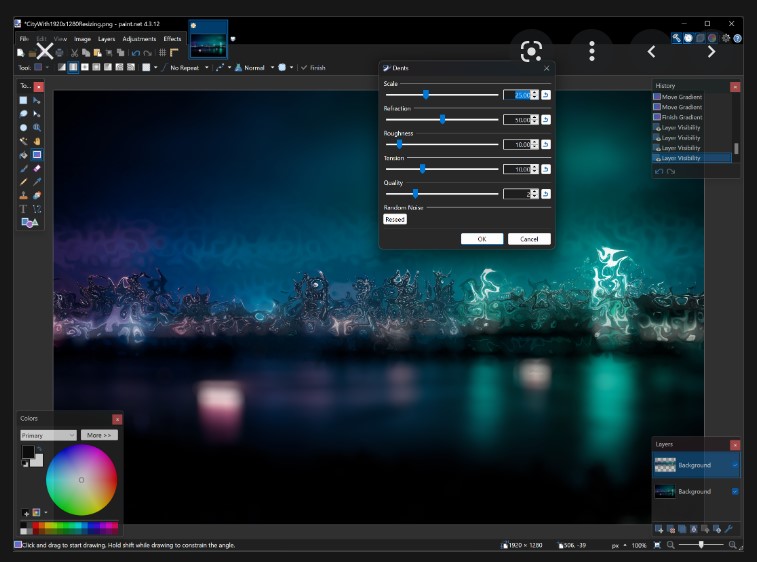Reset the Scale value to default
The image size is (757, 562).
[x=546, y=94]
